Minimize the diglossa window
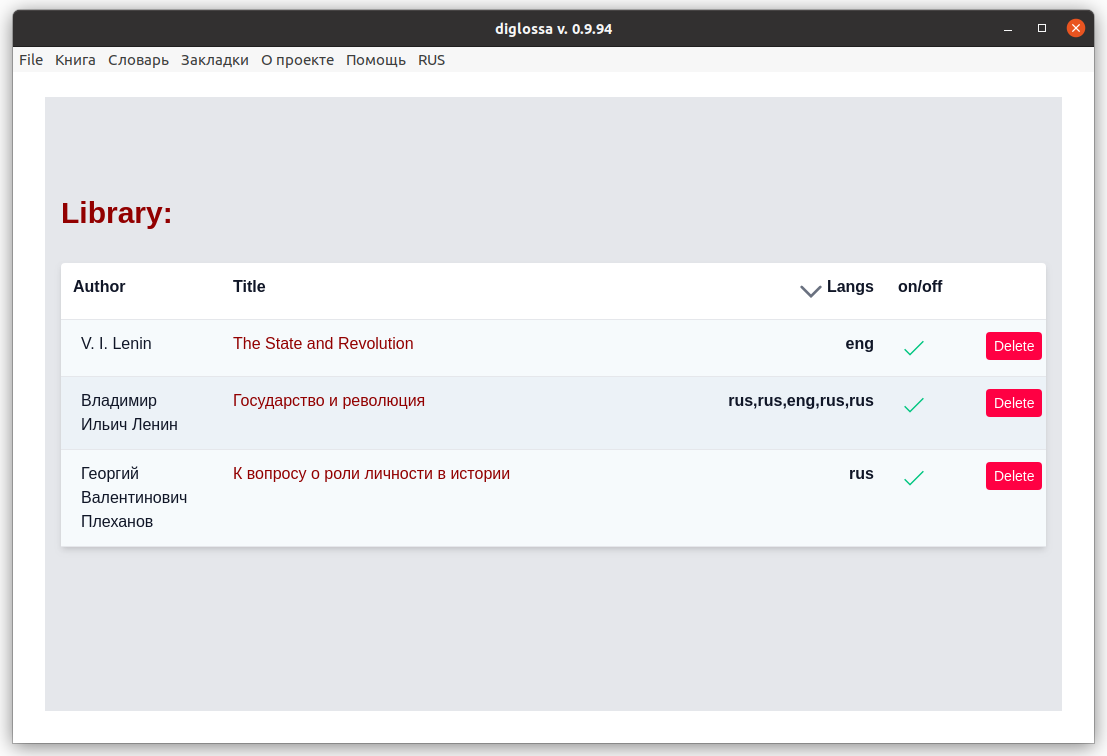1107x756 pixels. coord(1008,28)
